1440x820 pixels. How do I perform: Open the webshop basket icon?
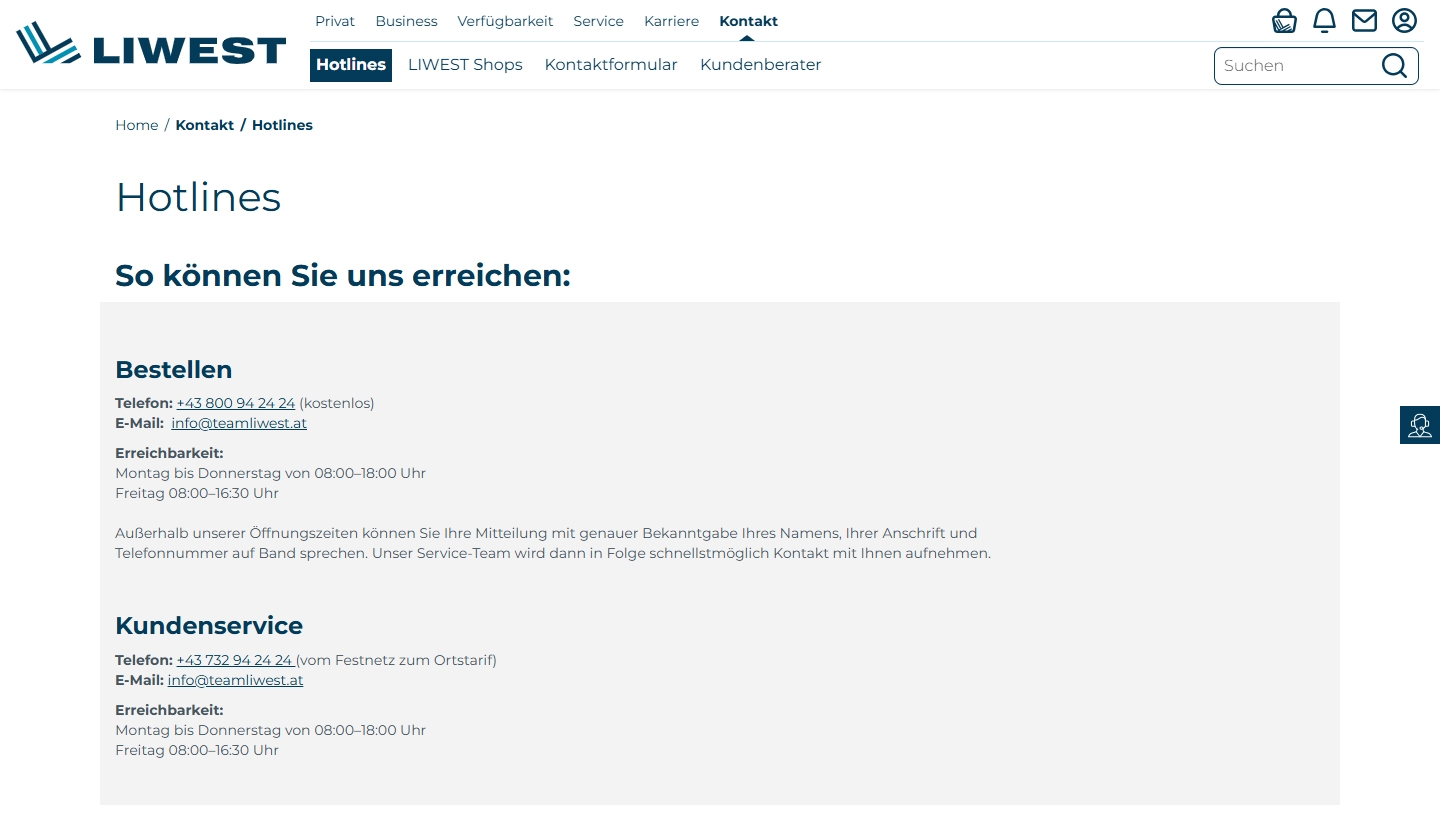(1284, 20)
